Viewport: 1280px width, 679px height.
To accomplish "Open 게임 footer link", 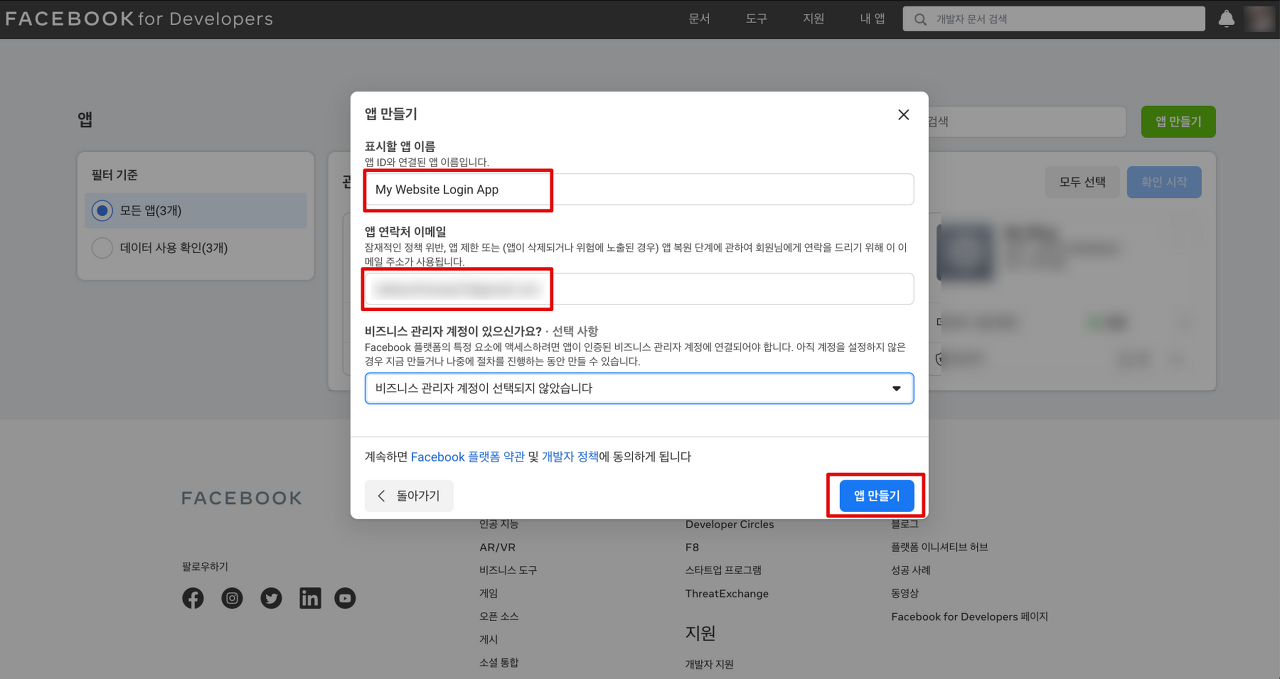I will (x=488, y=593).
